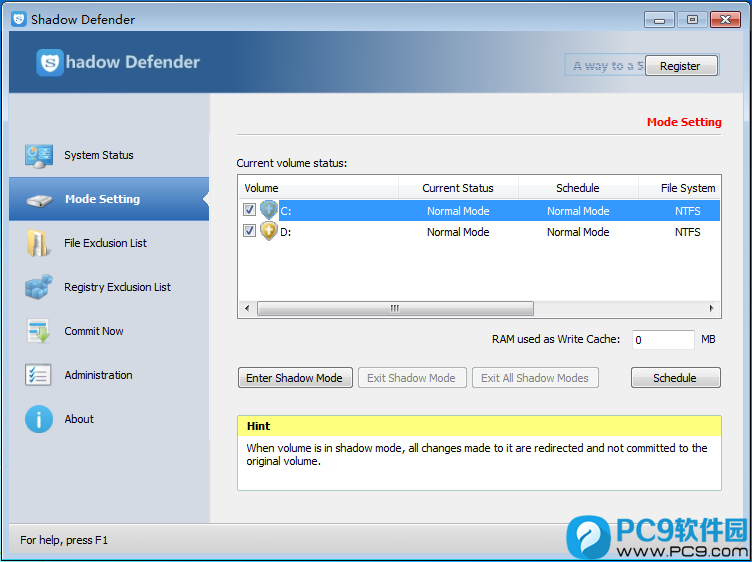Click the Registry Exclusion List cubes icon
This screenshot has height=562, width=752.
39,287
